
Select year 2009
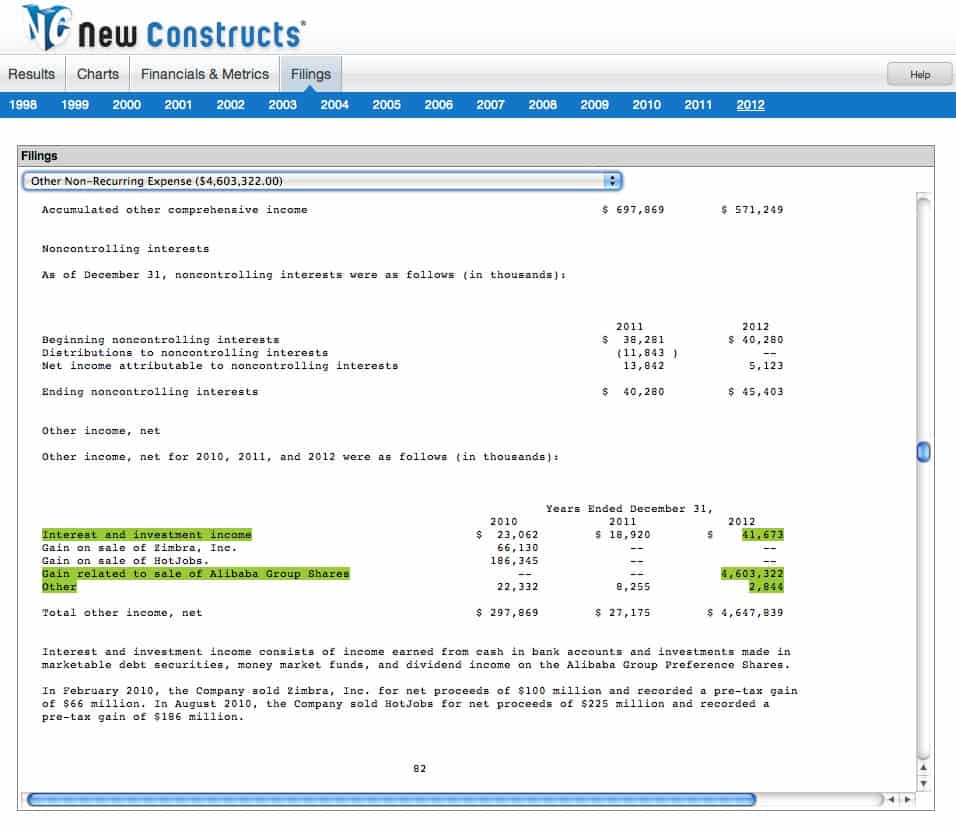coord(594,105)
